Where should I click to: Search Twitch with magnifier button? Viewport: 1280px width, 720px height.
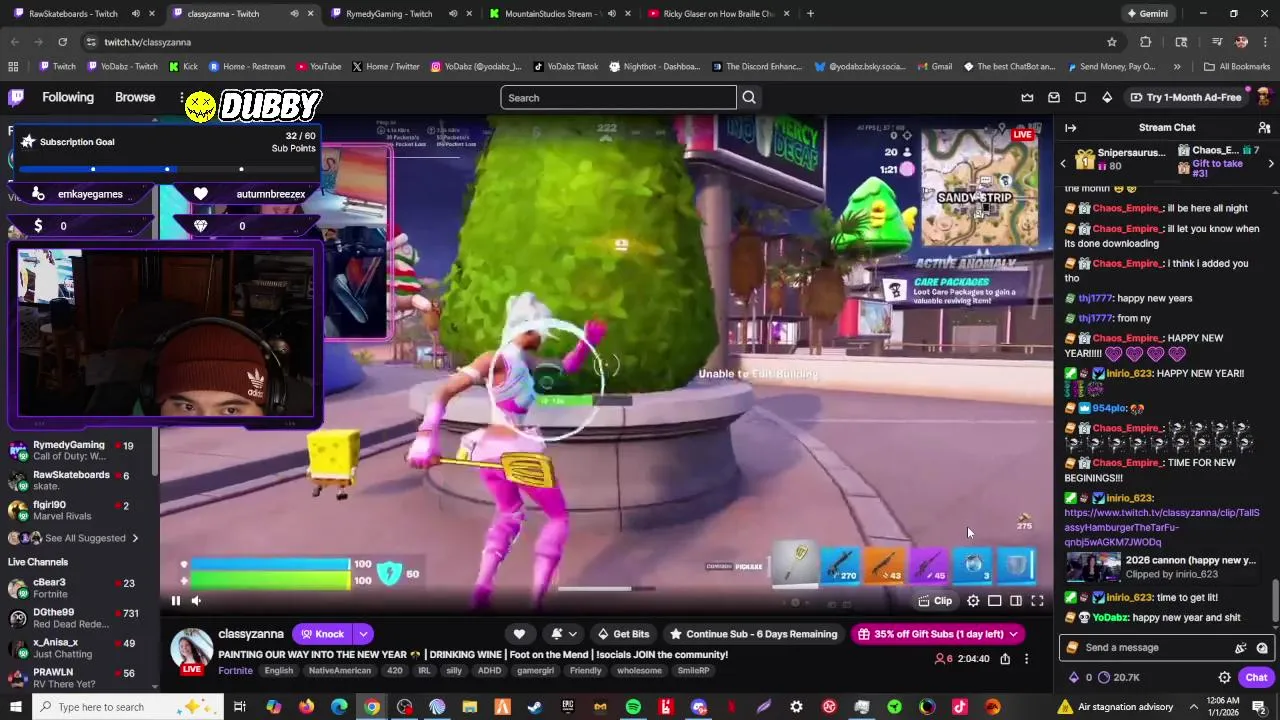click(x=749, y=97)
